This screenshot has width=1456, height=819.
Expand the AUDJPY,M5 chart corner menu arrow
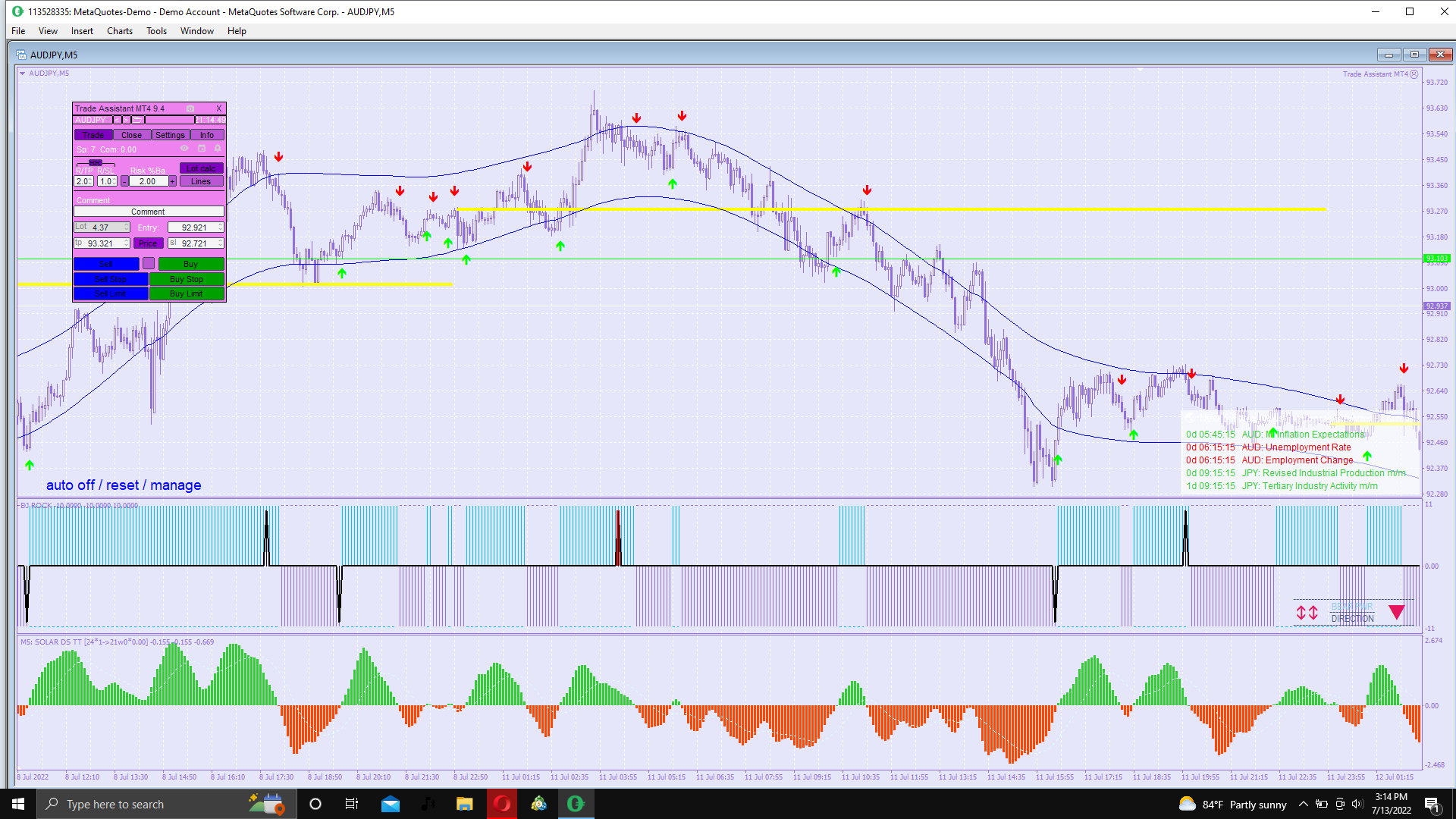click(x=22, y=74)
